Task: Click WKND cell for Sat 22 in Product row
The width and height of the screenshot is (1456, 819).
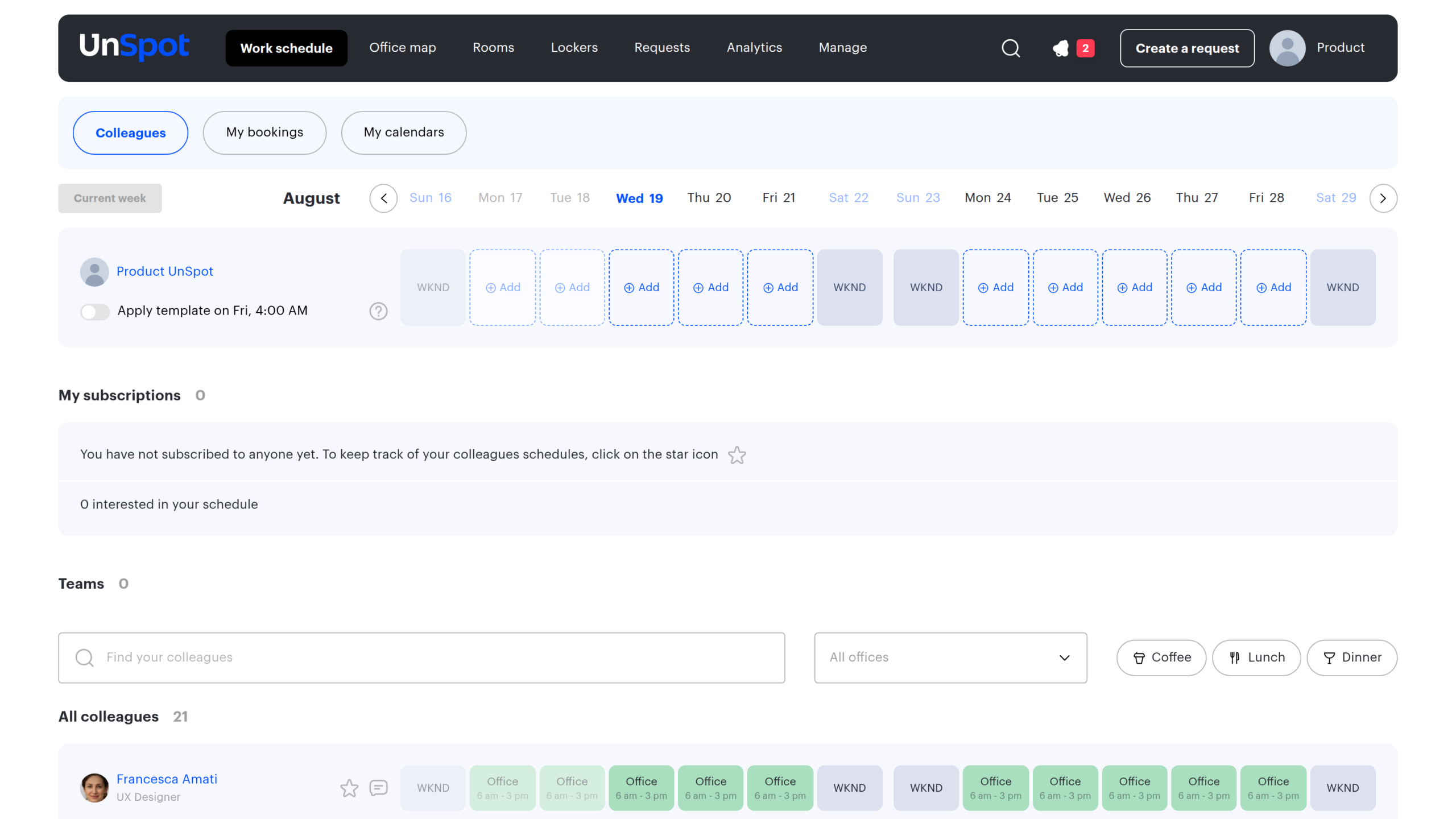Action: tap(850, 287)
